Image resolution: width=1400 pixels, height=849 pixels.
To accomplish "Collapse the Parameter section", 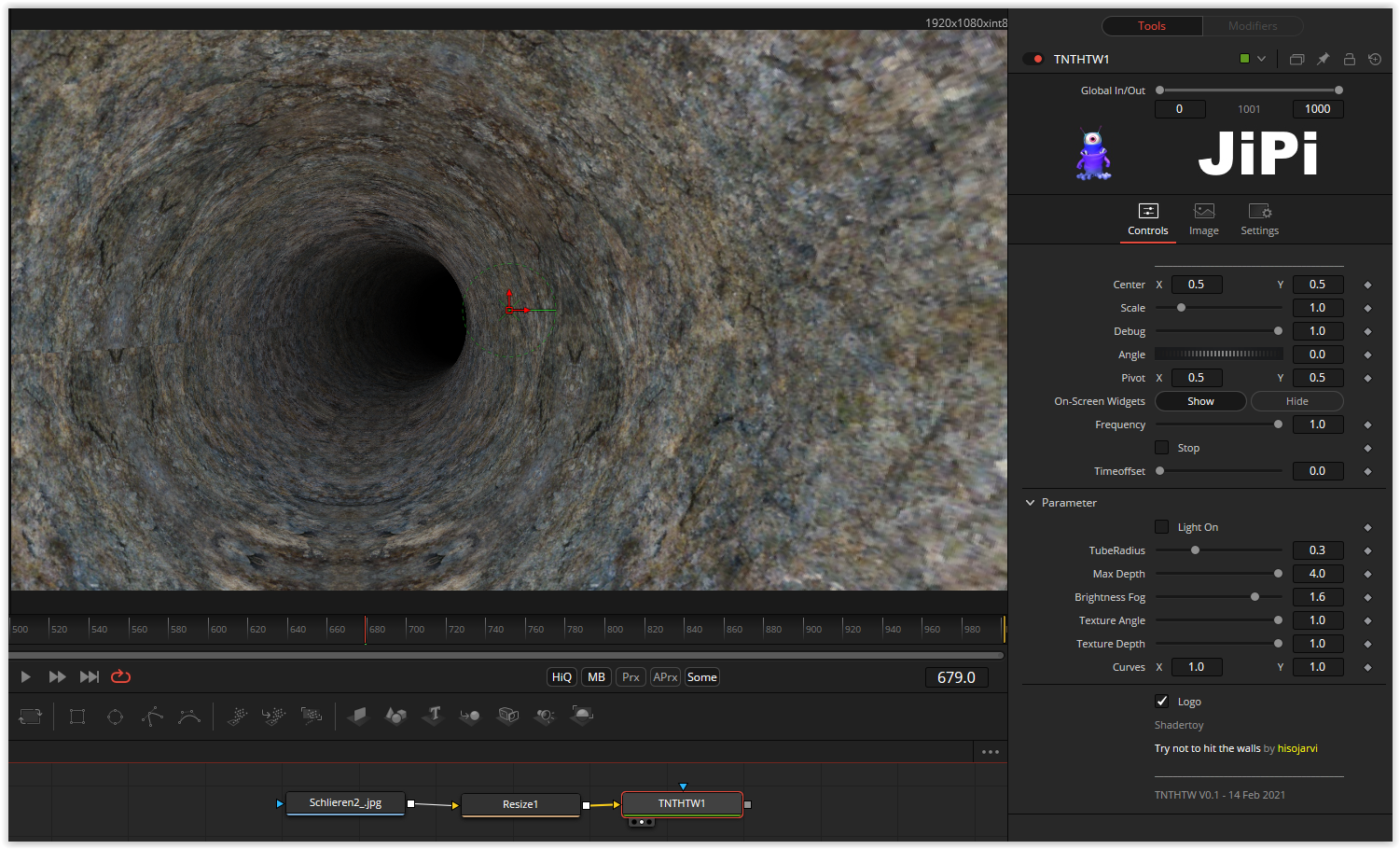I will 1031,503.
